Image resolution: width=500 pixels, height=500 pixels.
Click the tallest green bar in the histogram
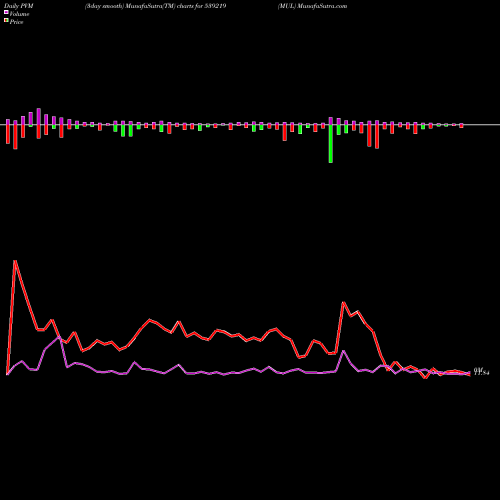tap(331, 144)
